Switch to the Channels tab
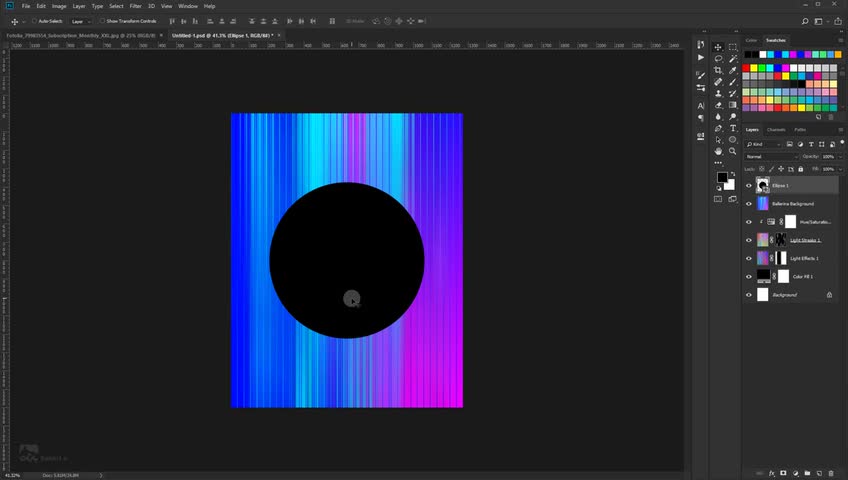Viewport: 848px width, 480px height. tap(776, 130)
